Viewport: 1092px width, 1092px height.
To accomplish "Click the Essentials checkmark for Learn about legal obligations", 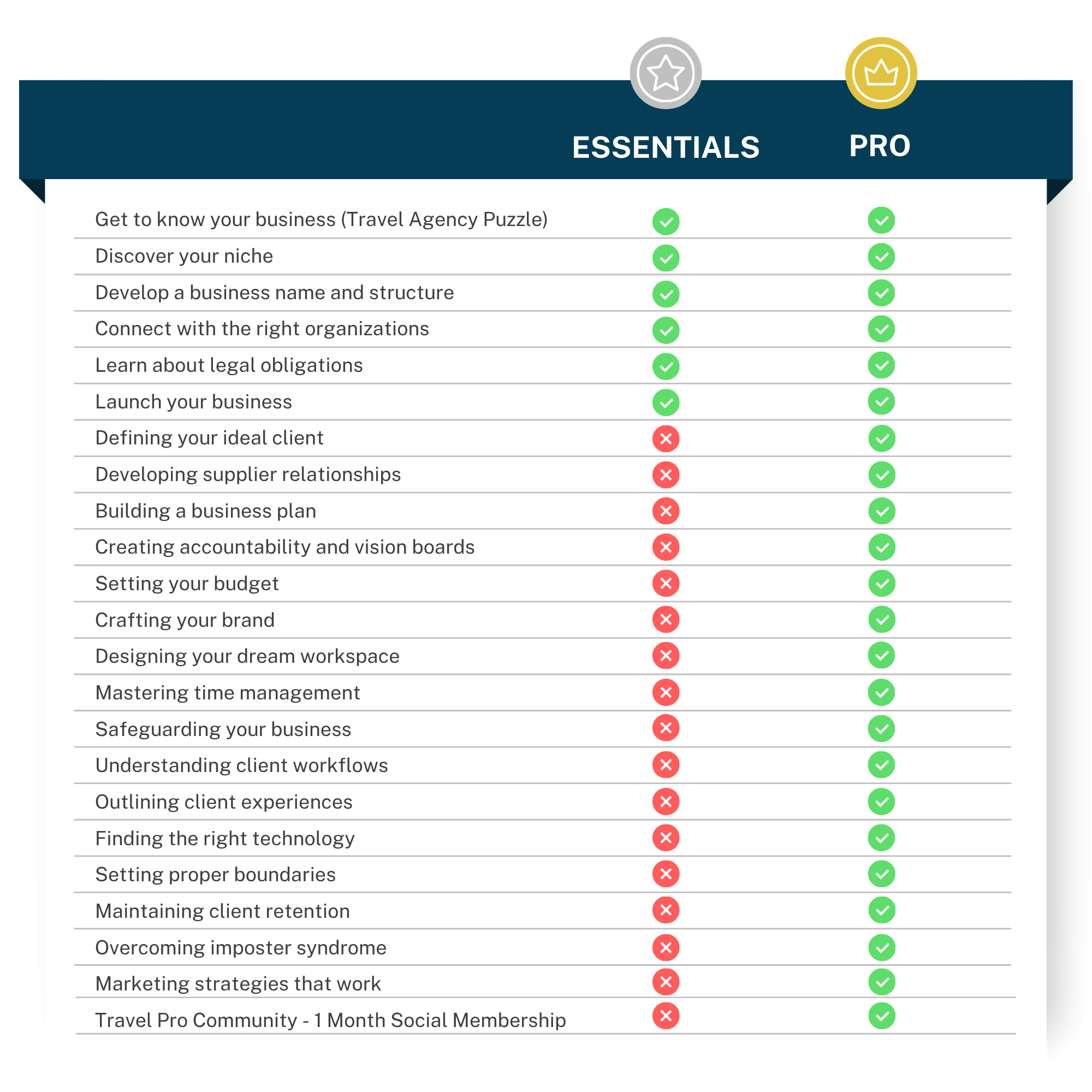I will (x=666, y=366).
